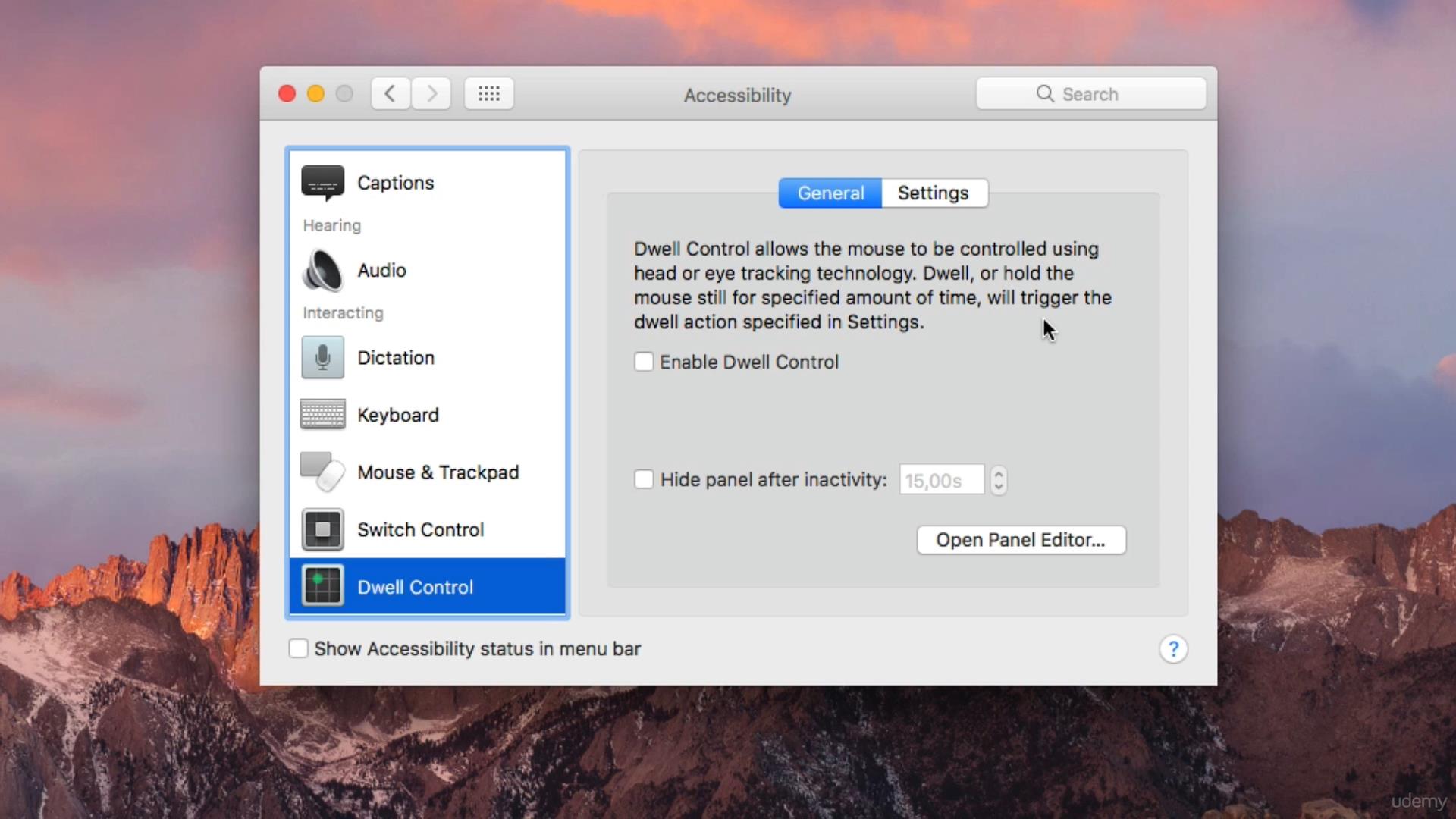Click the Mouse & Trackpad icon

point(322,472)
